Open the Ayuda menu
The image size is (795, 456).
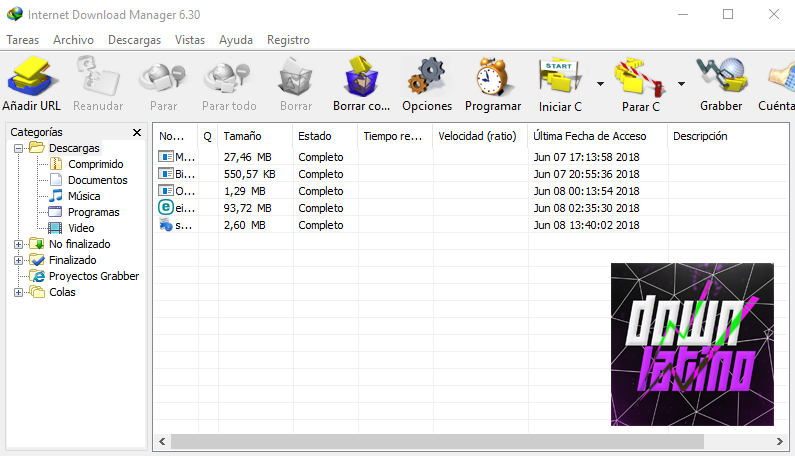(236, 40)
